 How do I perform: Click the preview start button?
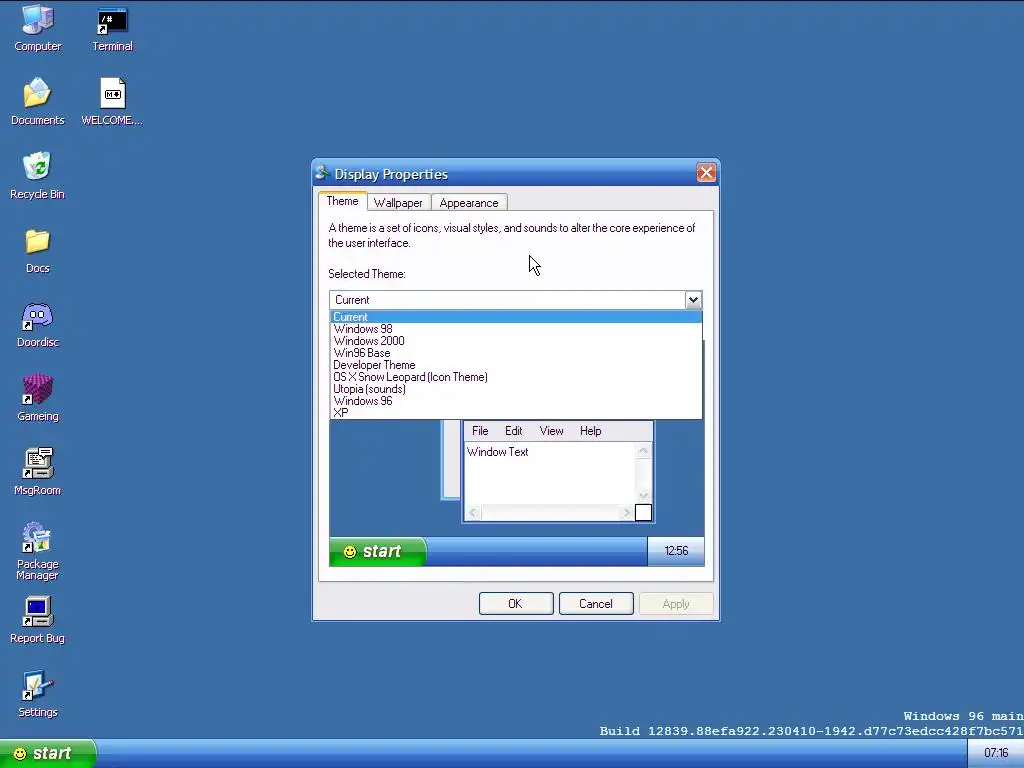click(377, 551)
